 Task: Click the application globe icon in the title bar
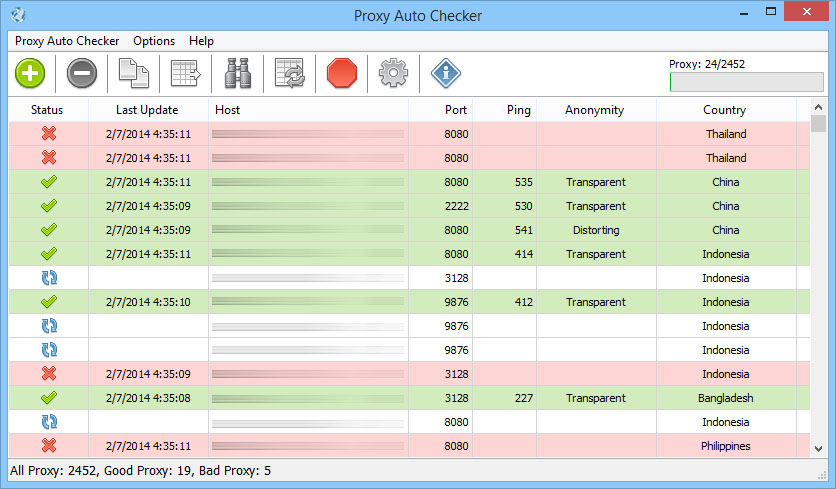[x=18, y=15]
